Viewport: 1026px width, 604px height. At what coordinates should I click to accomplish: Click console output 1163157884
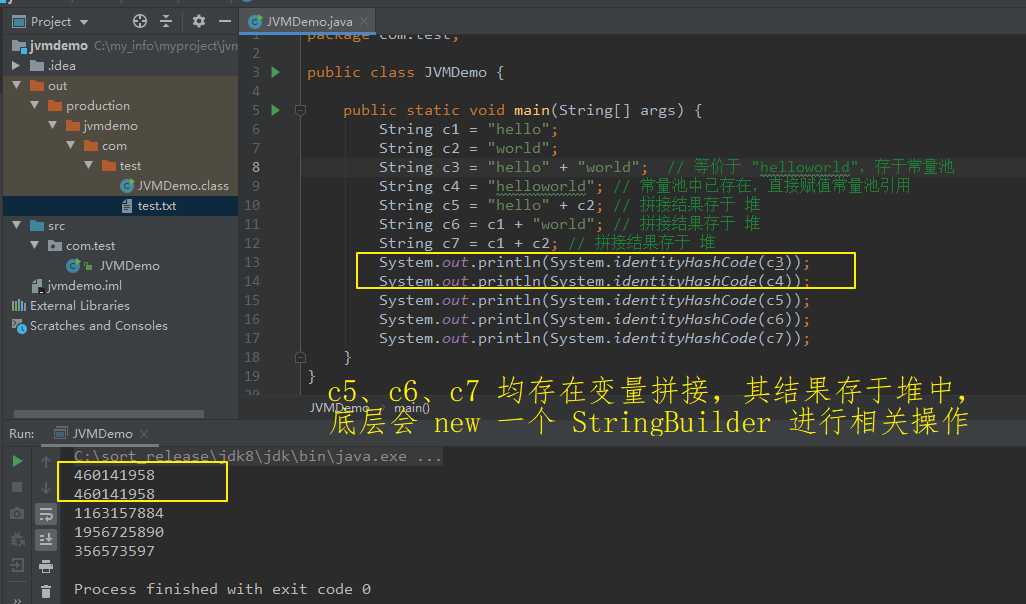[119, 513]
